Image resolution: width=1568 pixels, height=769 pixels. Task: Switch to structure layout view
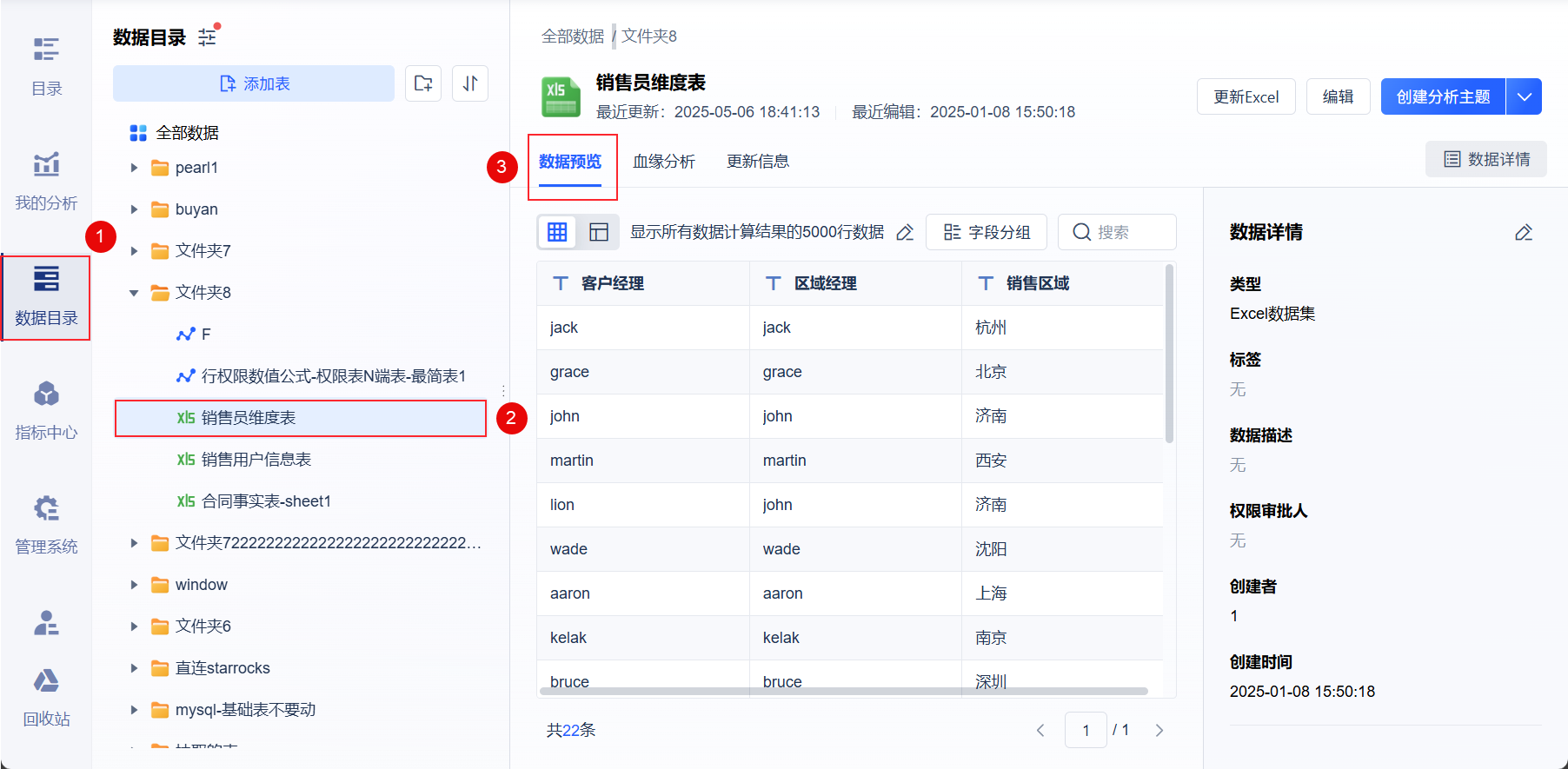point(599,232)
